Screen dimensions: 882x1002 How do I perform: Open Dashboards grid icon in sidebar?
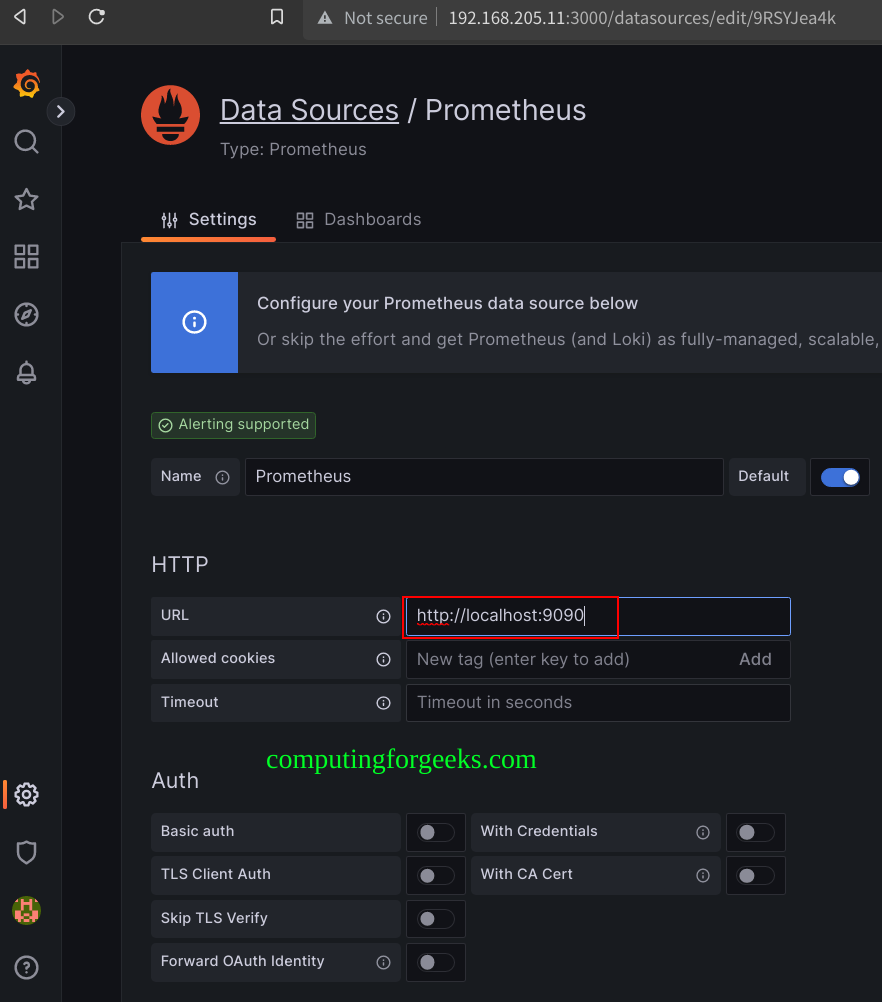pyautogui.click(x=26, y=257)
